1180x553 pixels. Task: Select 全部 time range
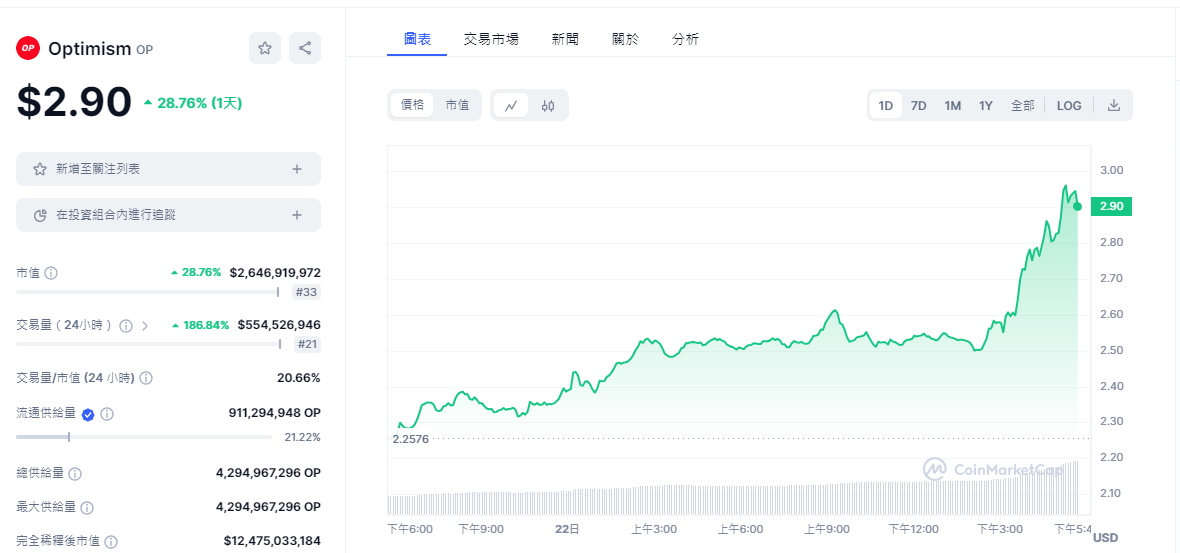[1022, 105]
